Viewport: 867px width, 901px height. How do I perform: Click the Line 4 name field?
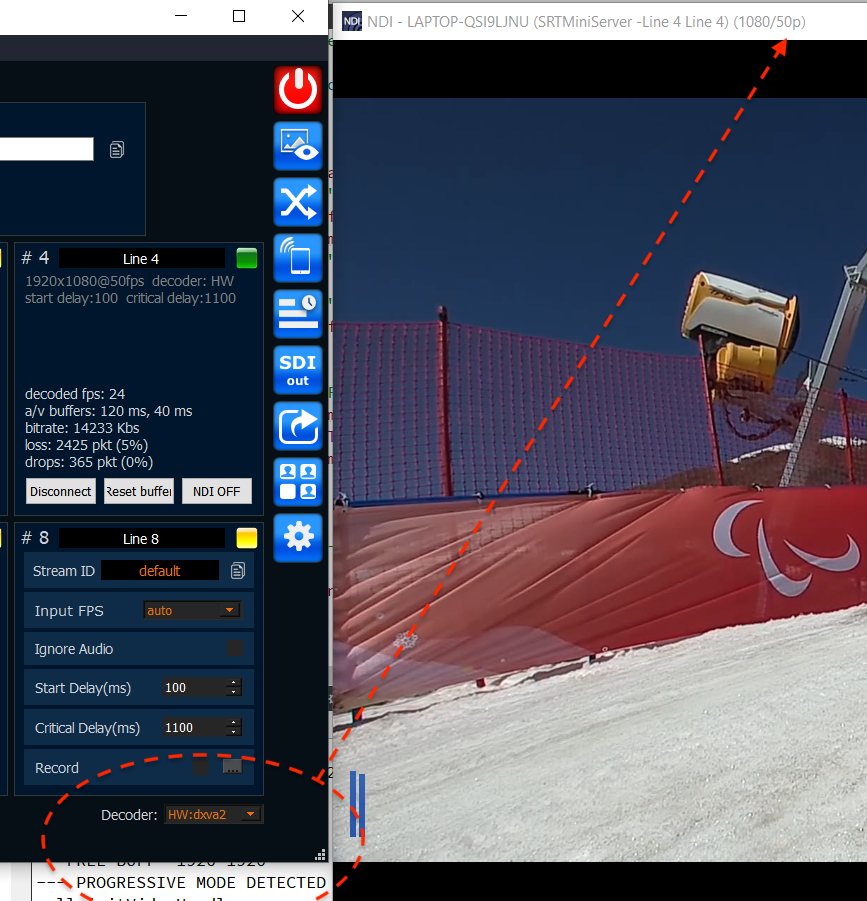141,259
